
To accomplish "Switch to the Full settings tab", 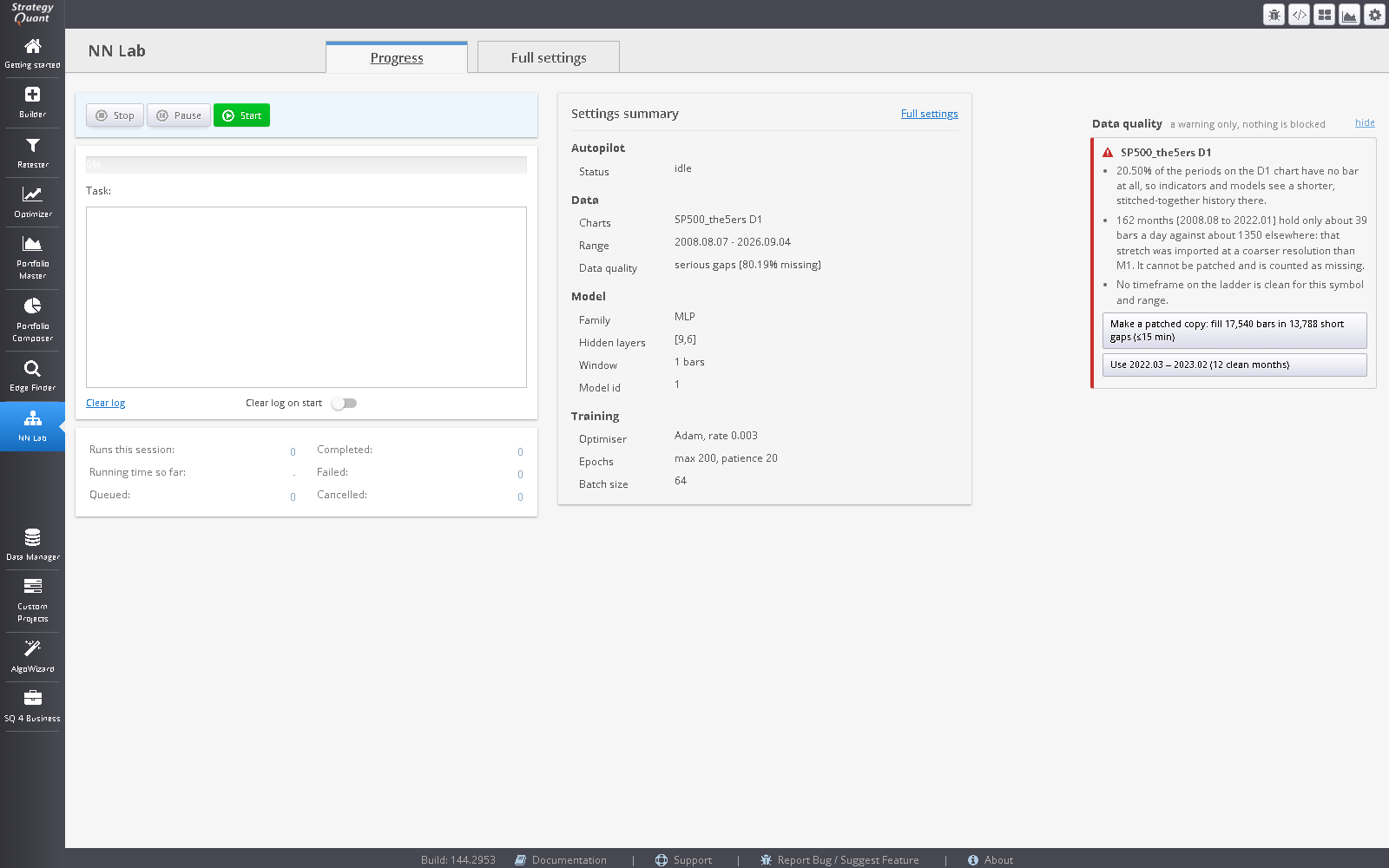I will [x=549, y=57].
